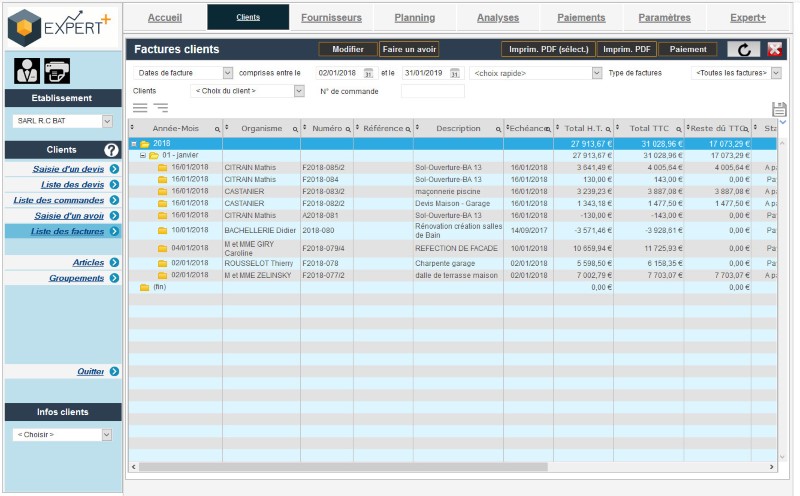Click the start date field 02/01/2018
The image size is (800, 496).
pos(339,73)
